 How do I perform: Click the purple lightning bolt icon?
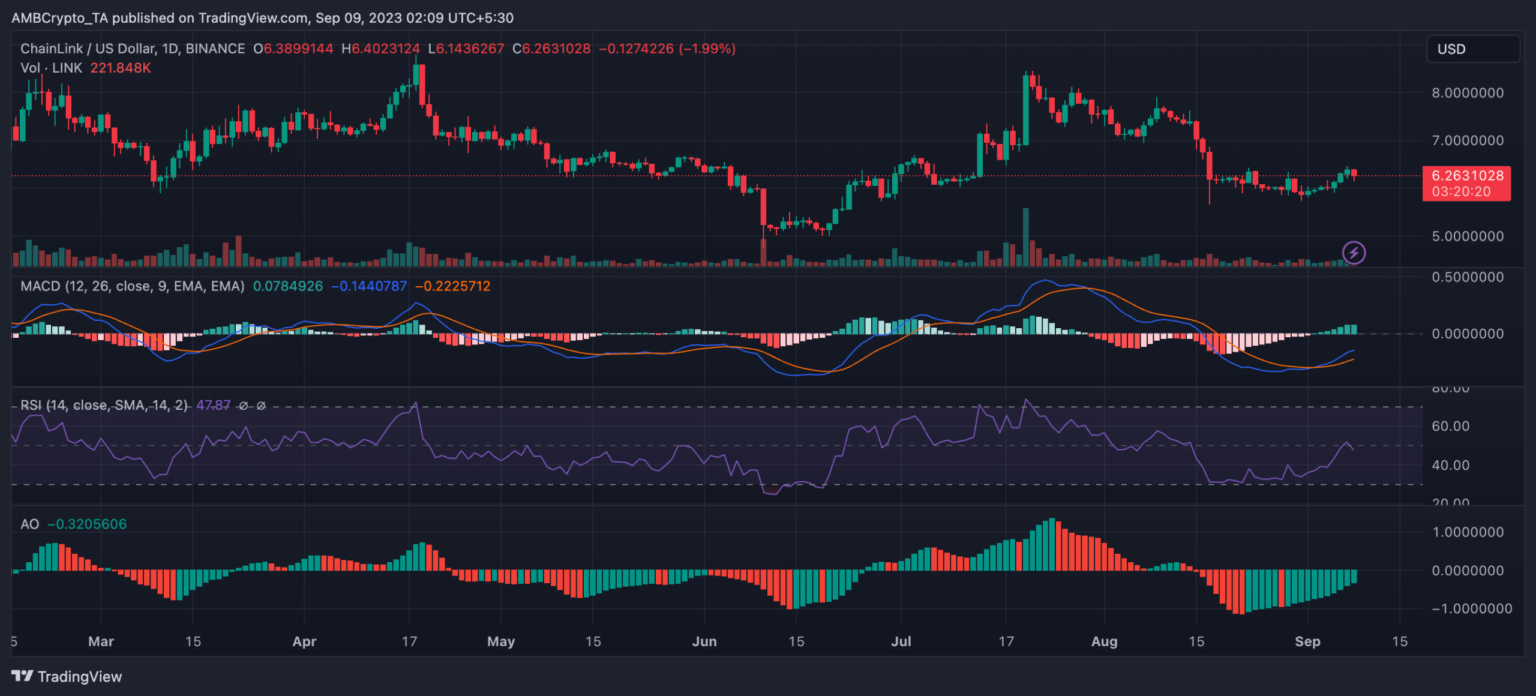[x=1353, y=252]
